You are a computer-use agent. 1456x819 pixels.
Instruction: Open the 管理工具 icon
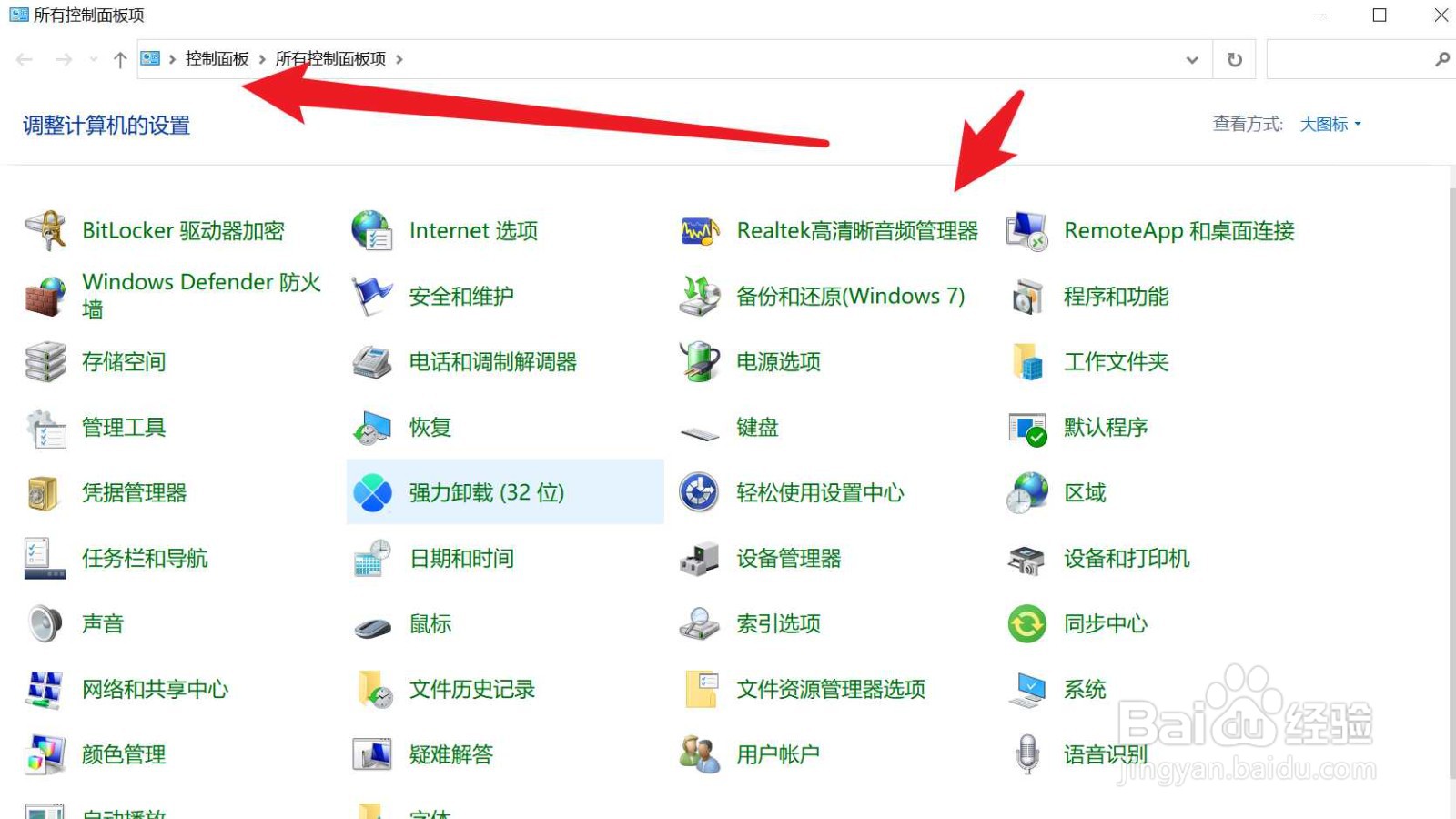coord(45,427)
